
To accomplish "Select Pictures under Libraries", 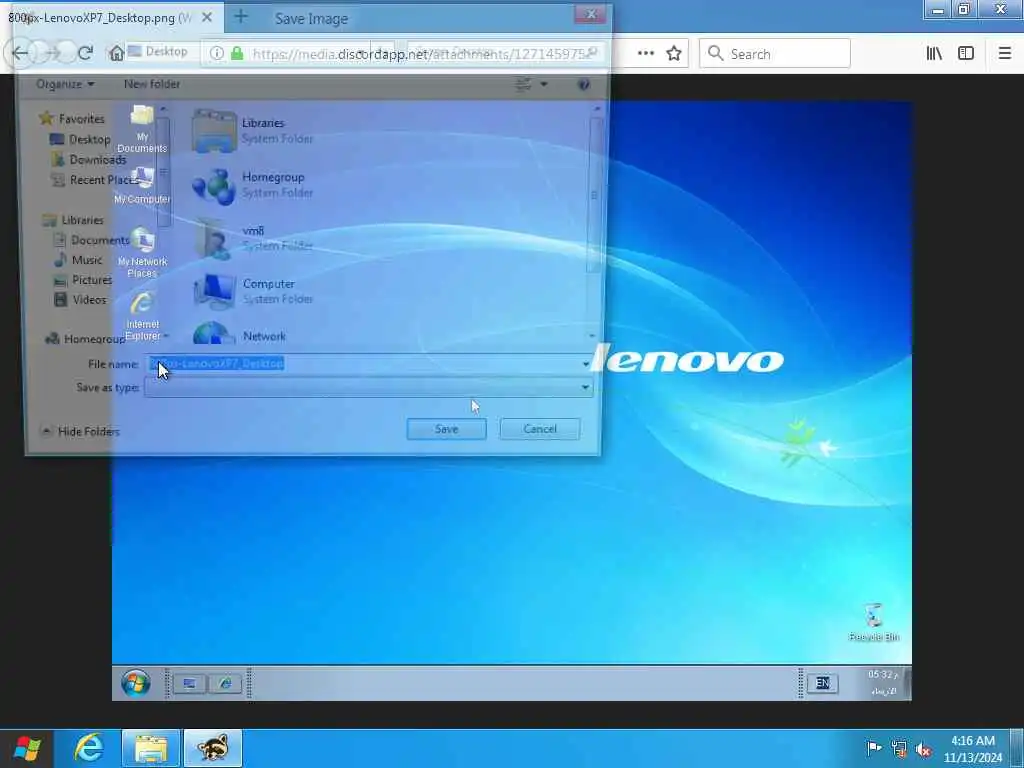I will [x=83, y=280].
